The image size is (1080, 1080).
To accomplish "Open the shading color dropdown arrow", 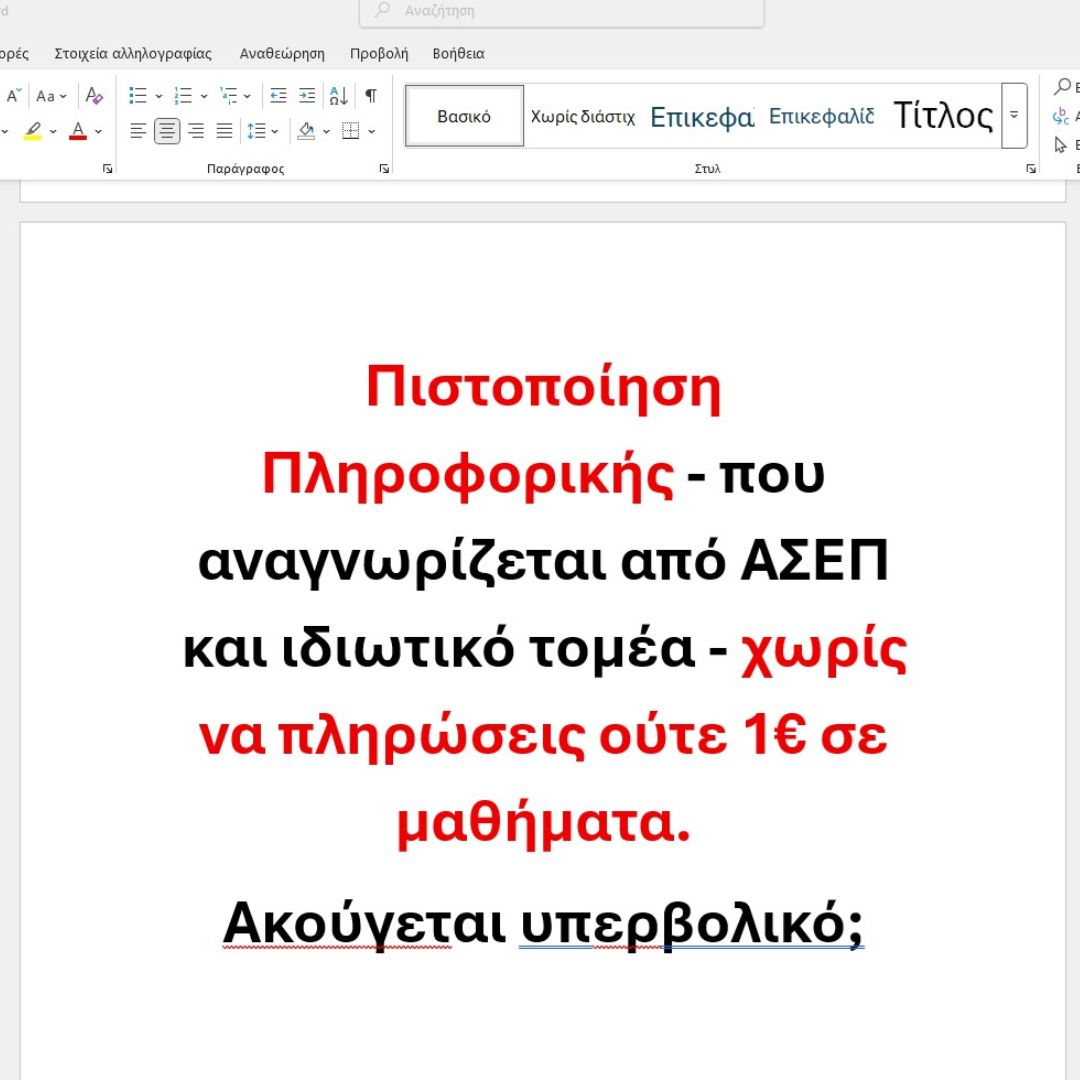I will coord(326,131).
